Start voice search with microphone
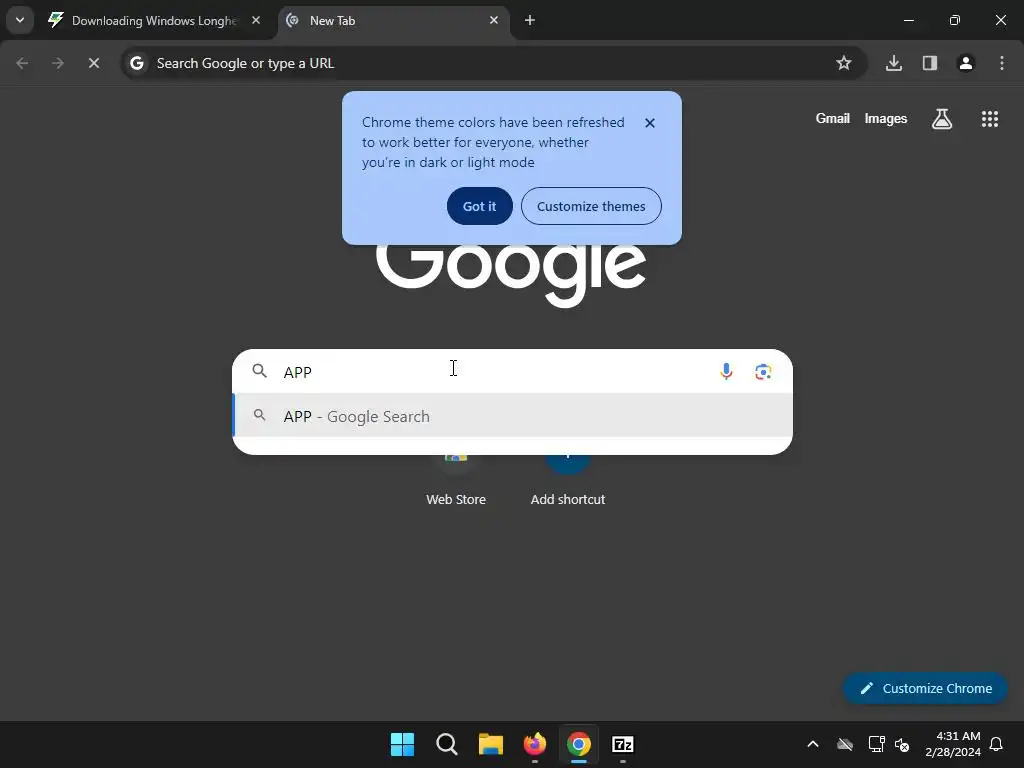 tap(726, 372)
